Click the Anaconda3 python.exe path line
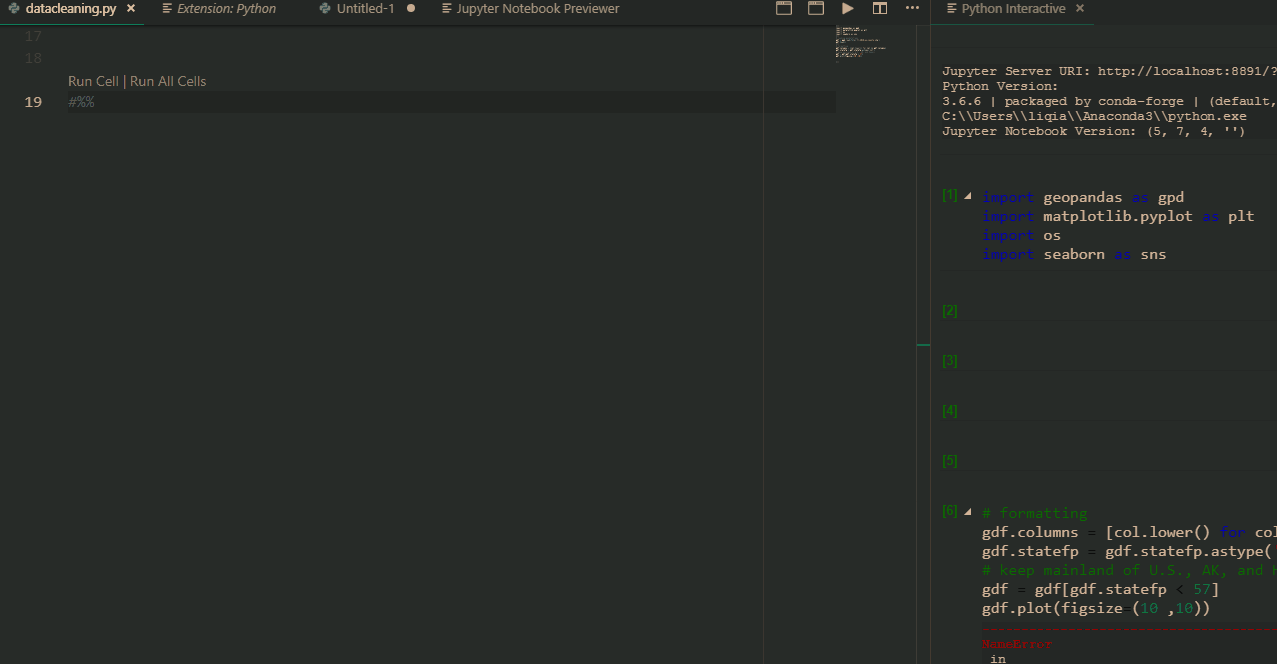 1094,116
